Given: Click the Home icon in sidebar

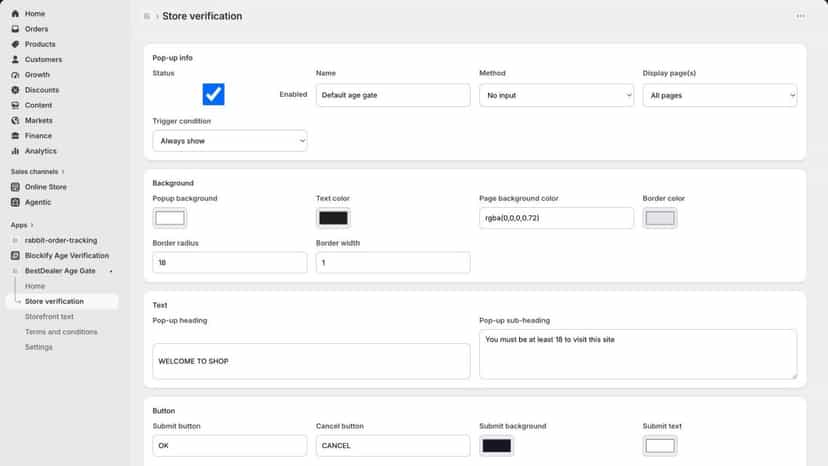Looking at the screenshot, I should [15, 14].
